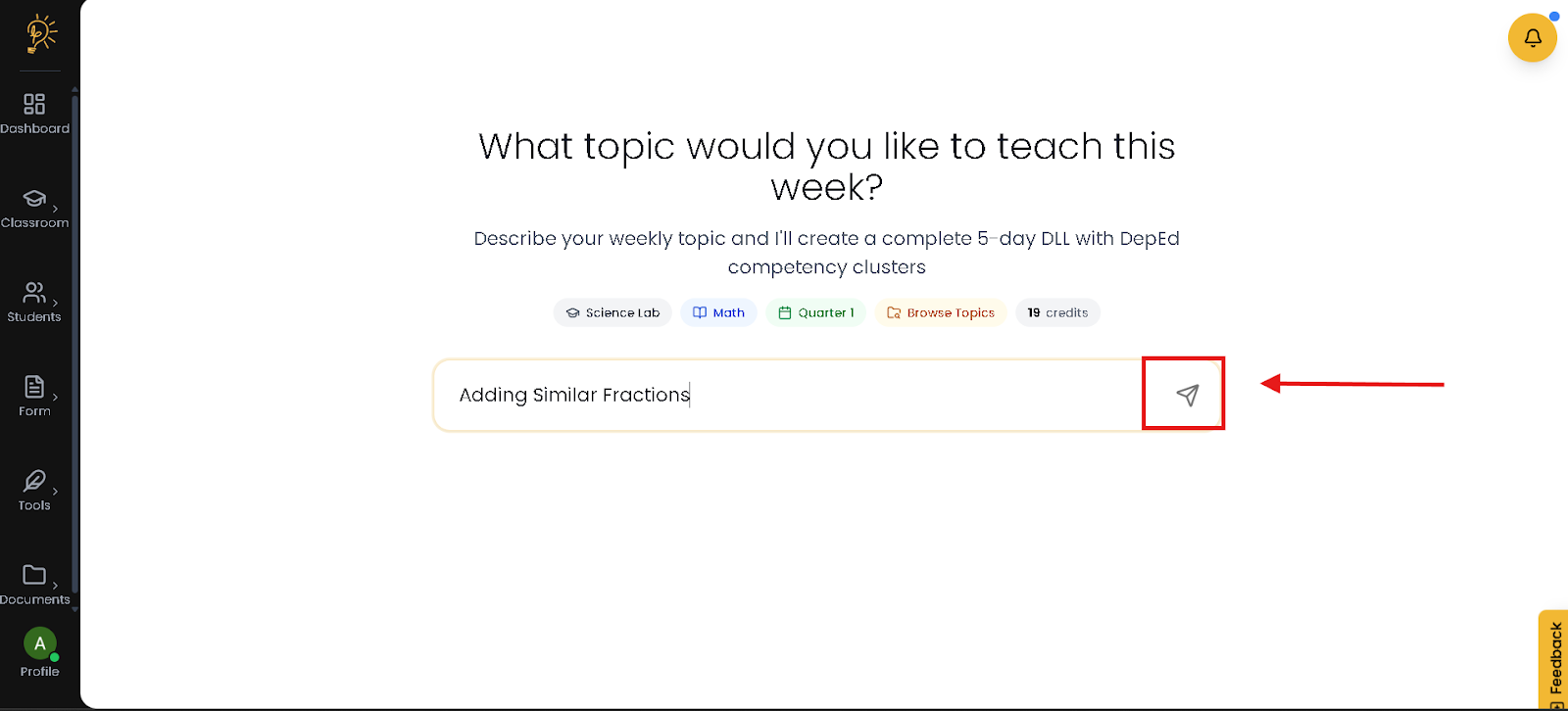The width and height of the screenshot is (1568, 711).
Task: Open the Students people icon
Action: pos(34,292)
